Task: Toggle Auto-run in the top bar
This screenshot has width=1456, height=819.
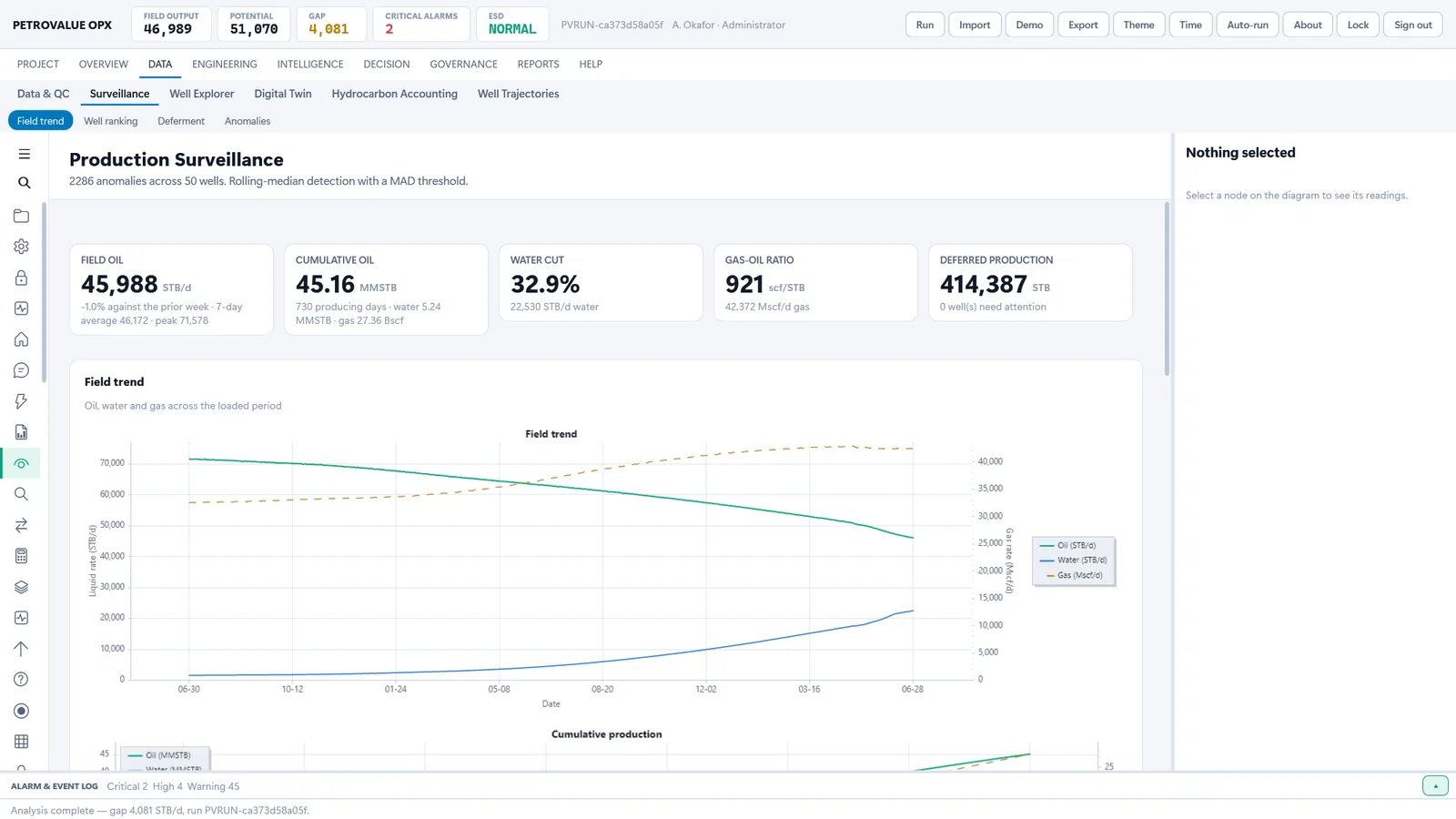Action: coord(1247,25)
